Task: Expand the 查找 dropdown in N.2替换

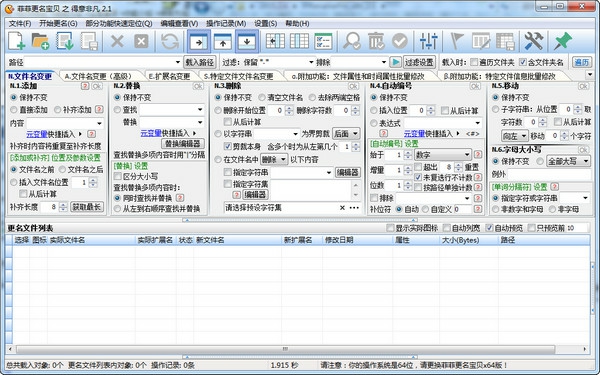Action: [200, 110]
